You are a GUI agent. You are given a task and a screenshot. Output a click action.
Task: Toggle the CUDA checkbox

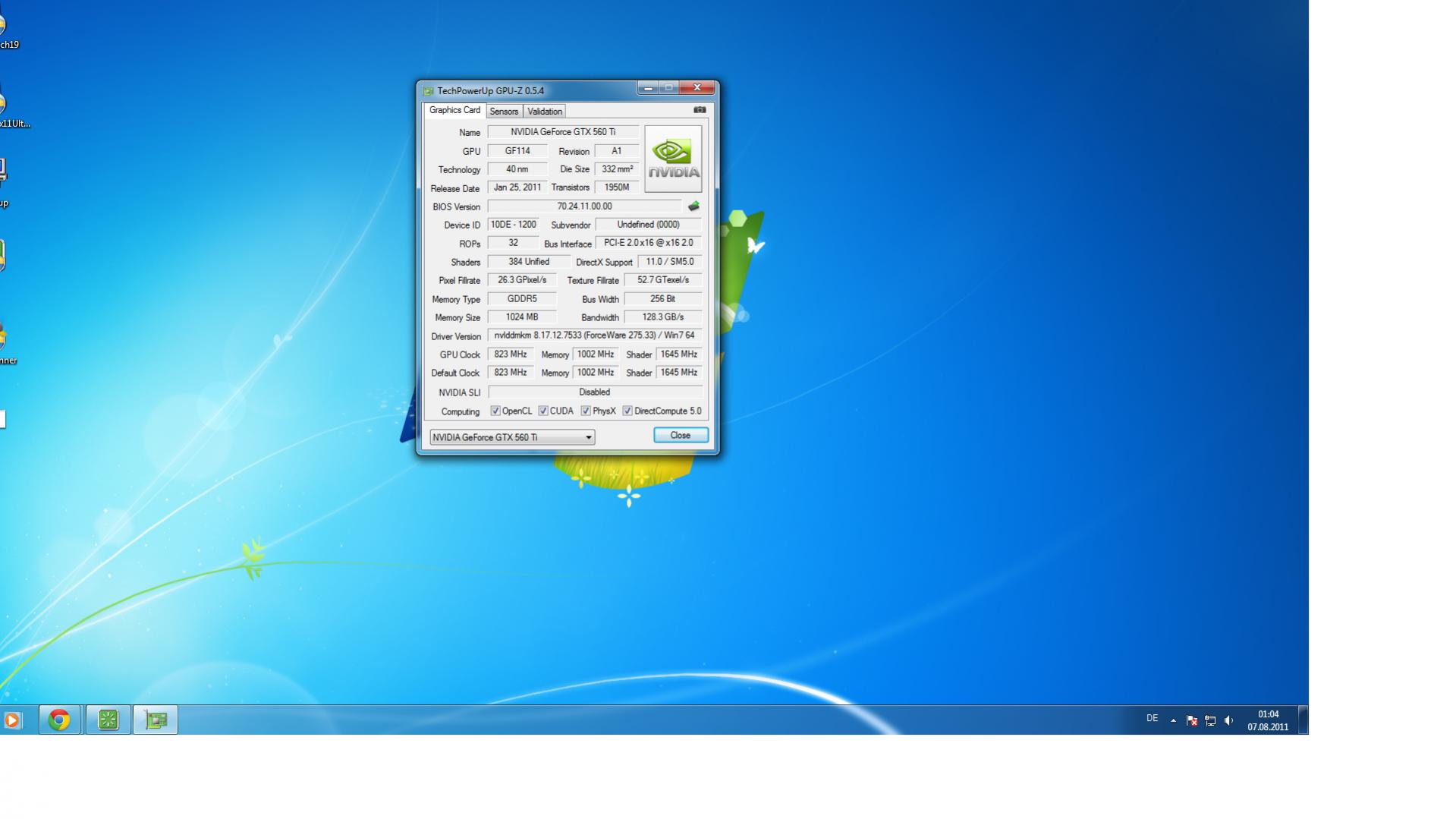click(543, 411)
